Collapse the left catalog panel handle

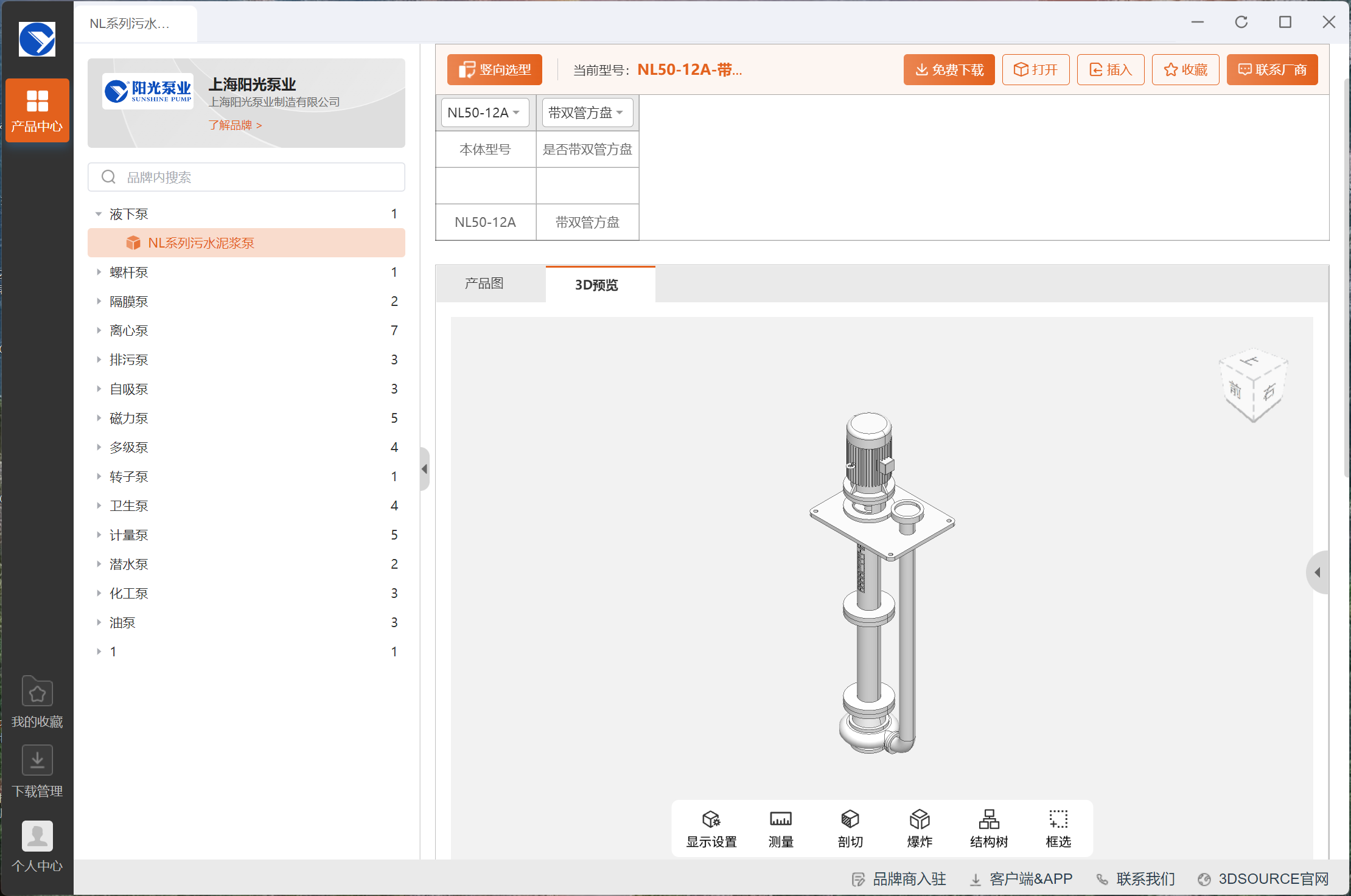tap(425, 469)
